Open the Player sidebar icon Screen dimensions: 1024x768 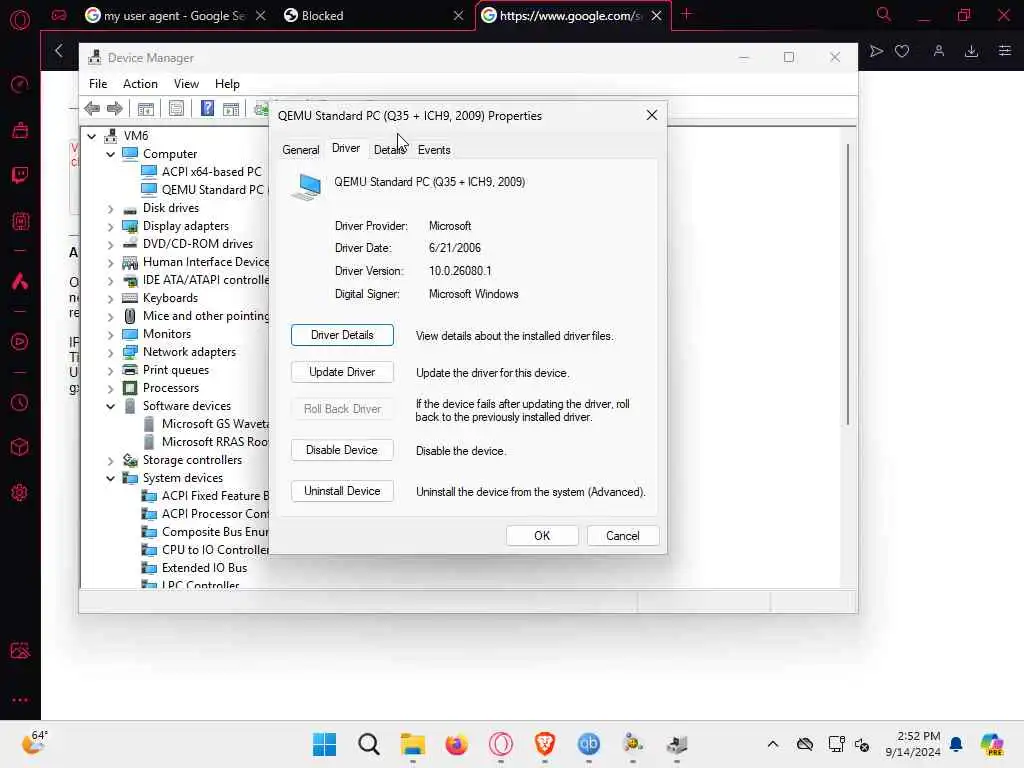pyautogui.click(x=20, y=342)
